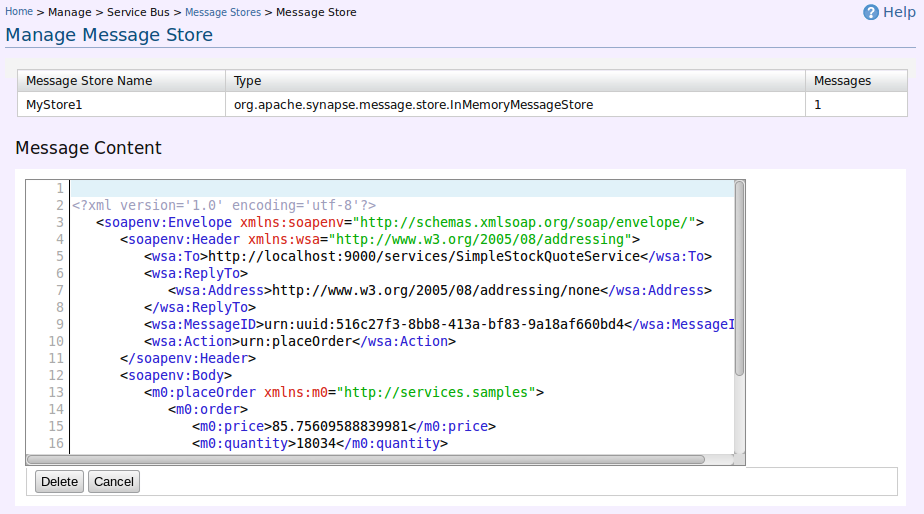Open the Help link text
Viewport: 924px width, 514px height.
[899, 12]
